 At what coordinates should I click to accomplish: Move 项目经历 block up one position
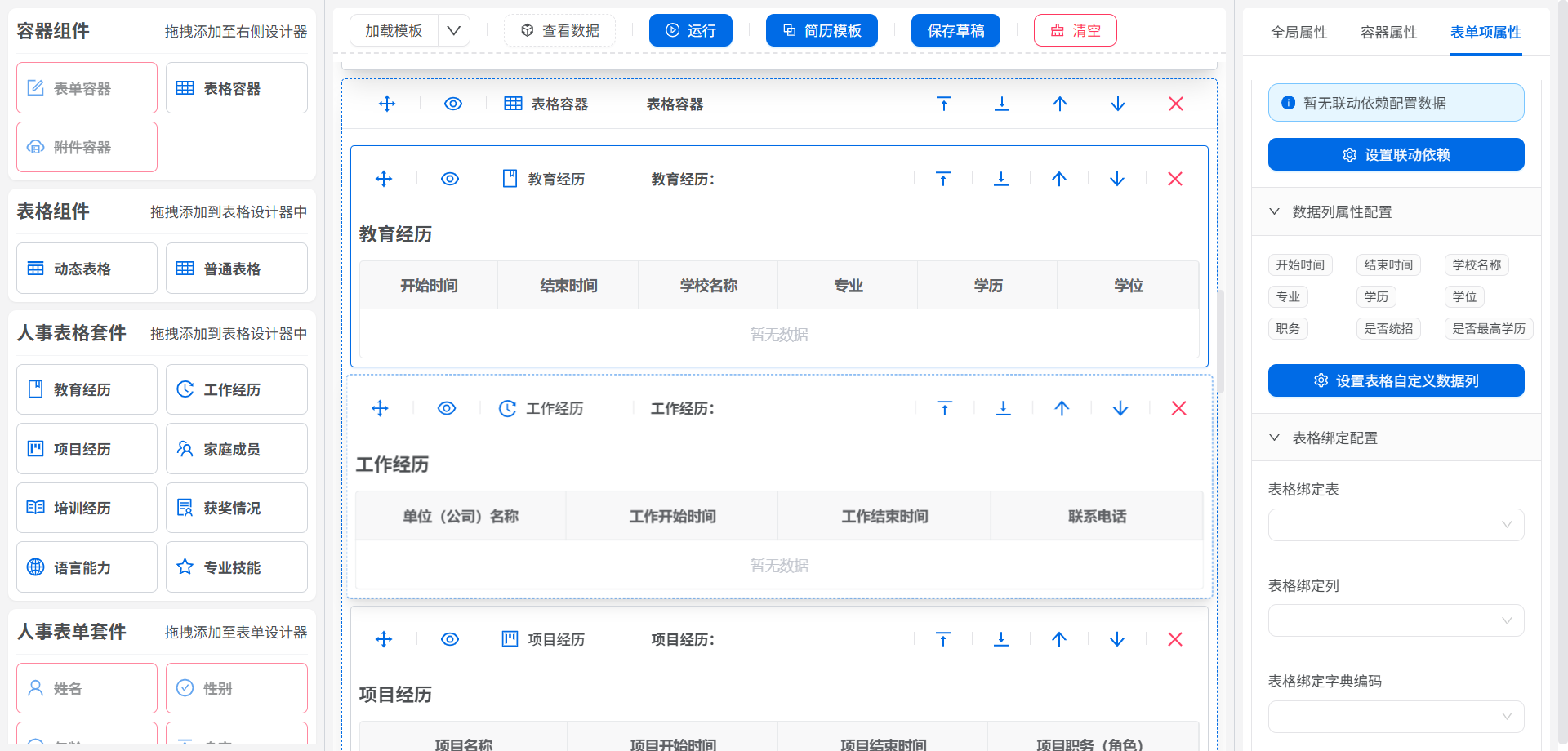[1059, 639]
